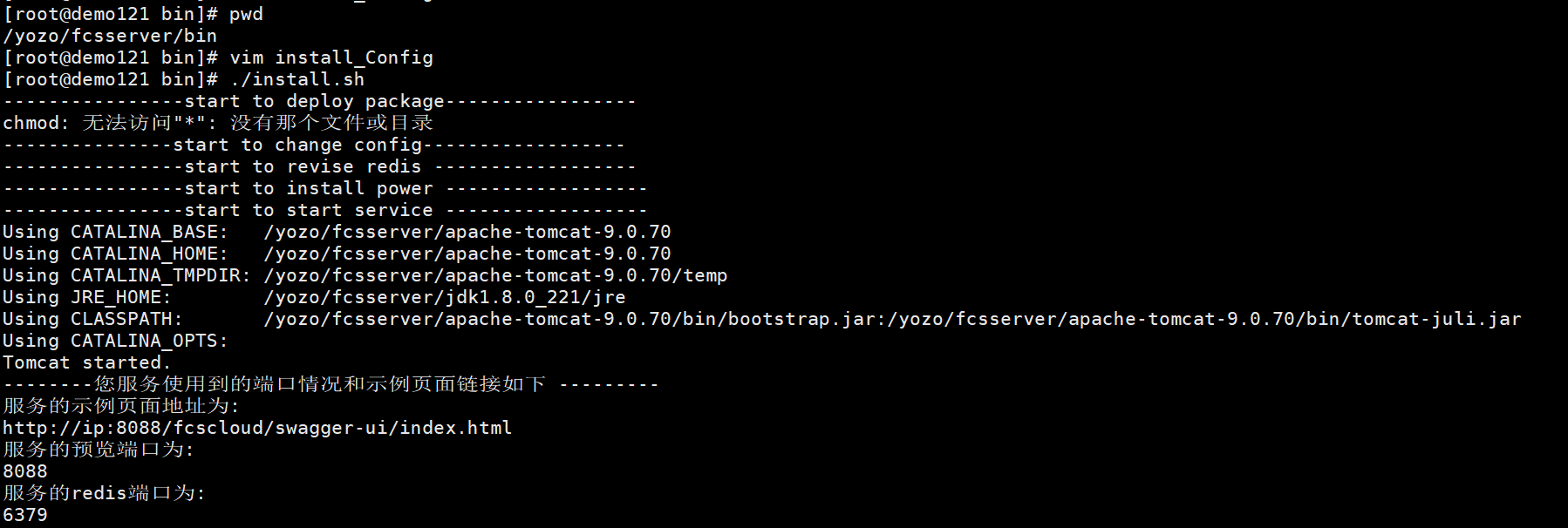1568x528 pixels.
Task: Click the "start to revise redis" line
Action: click(321, 166)
